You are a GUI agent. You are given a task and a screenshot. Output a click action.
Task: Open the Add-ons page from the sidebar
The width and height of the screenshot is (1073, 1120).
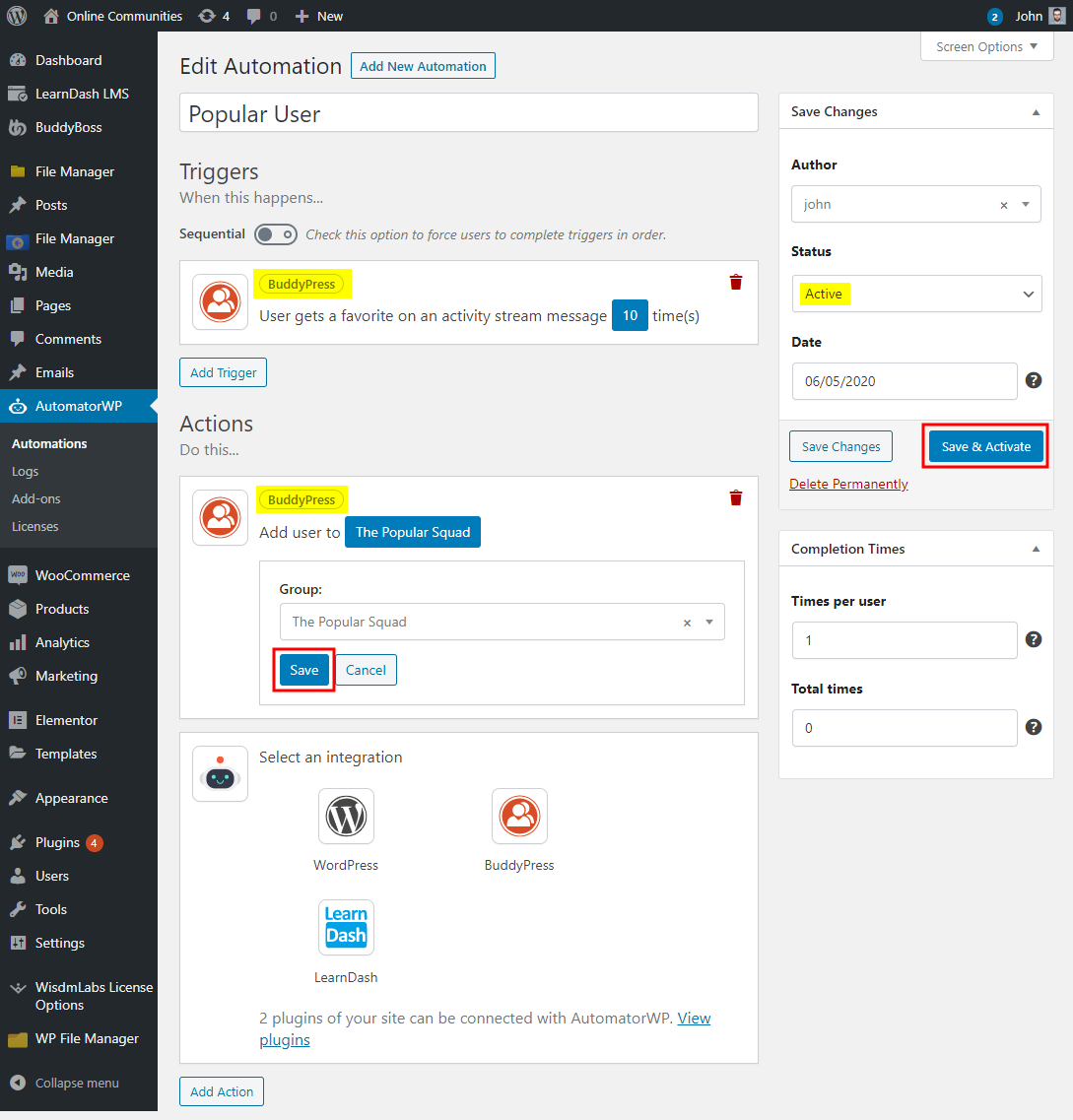[x=34, y=498]
